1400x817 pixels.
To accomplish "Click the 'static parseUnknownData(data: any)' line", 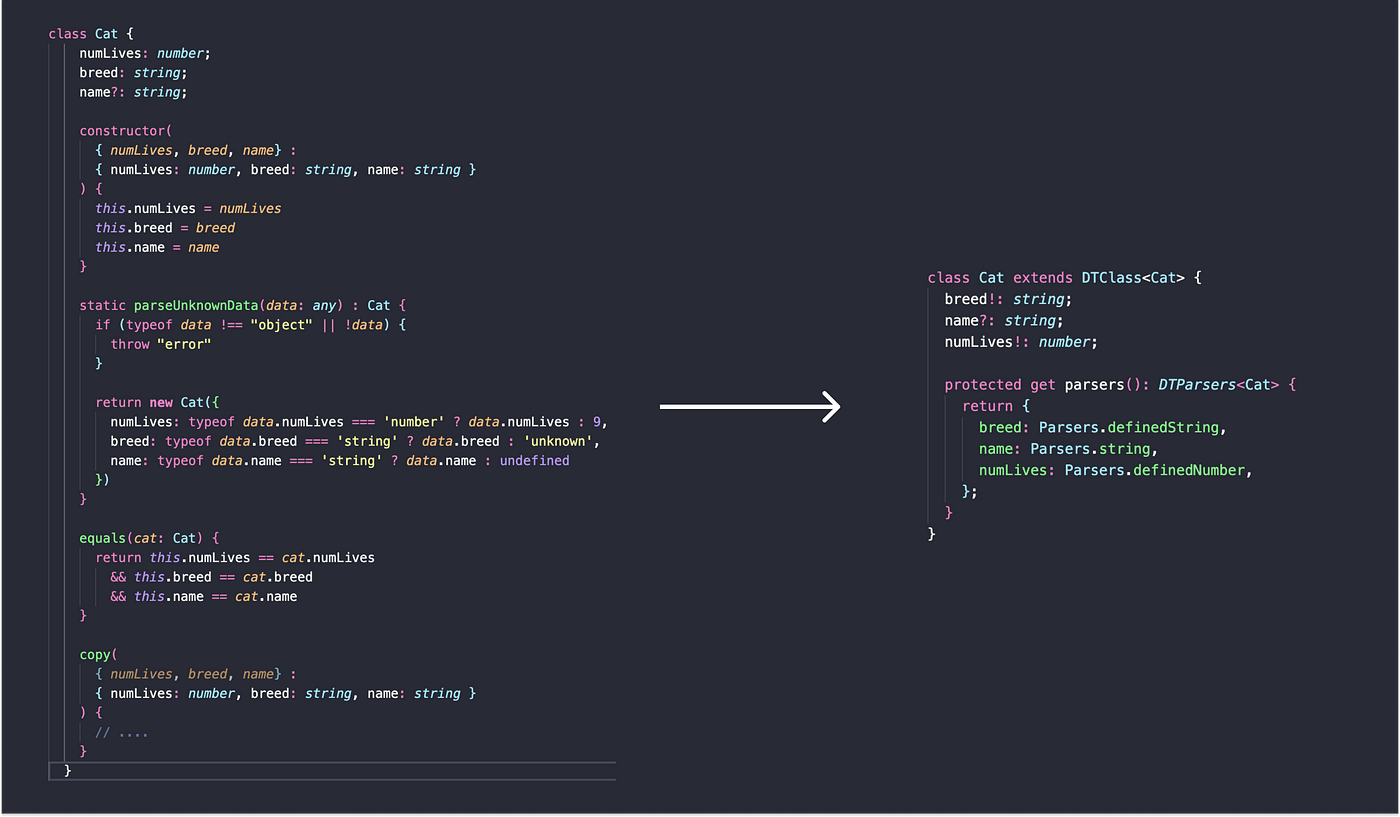I will (243, 305).
